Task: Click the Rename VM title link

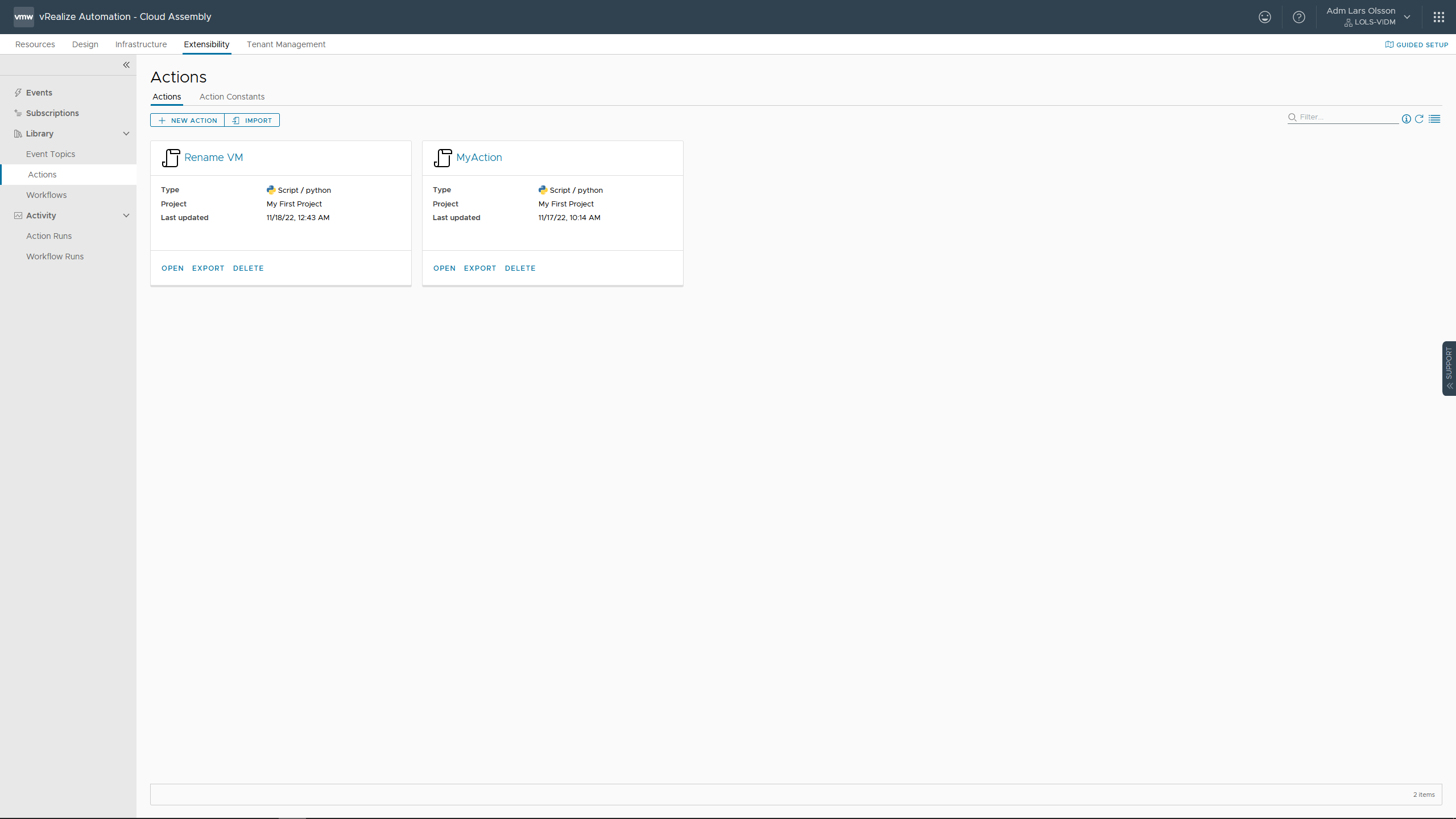Action: click(213, 158)
